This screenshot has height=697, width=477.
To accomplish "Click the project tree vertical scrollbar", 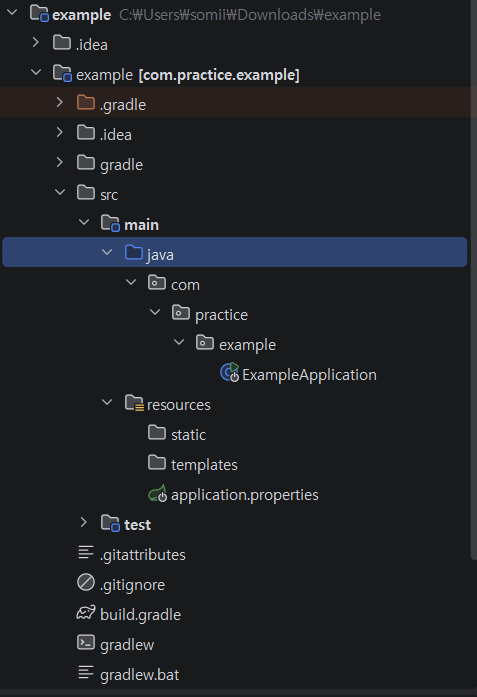I will 473,278.
